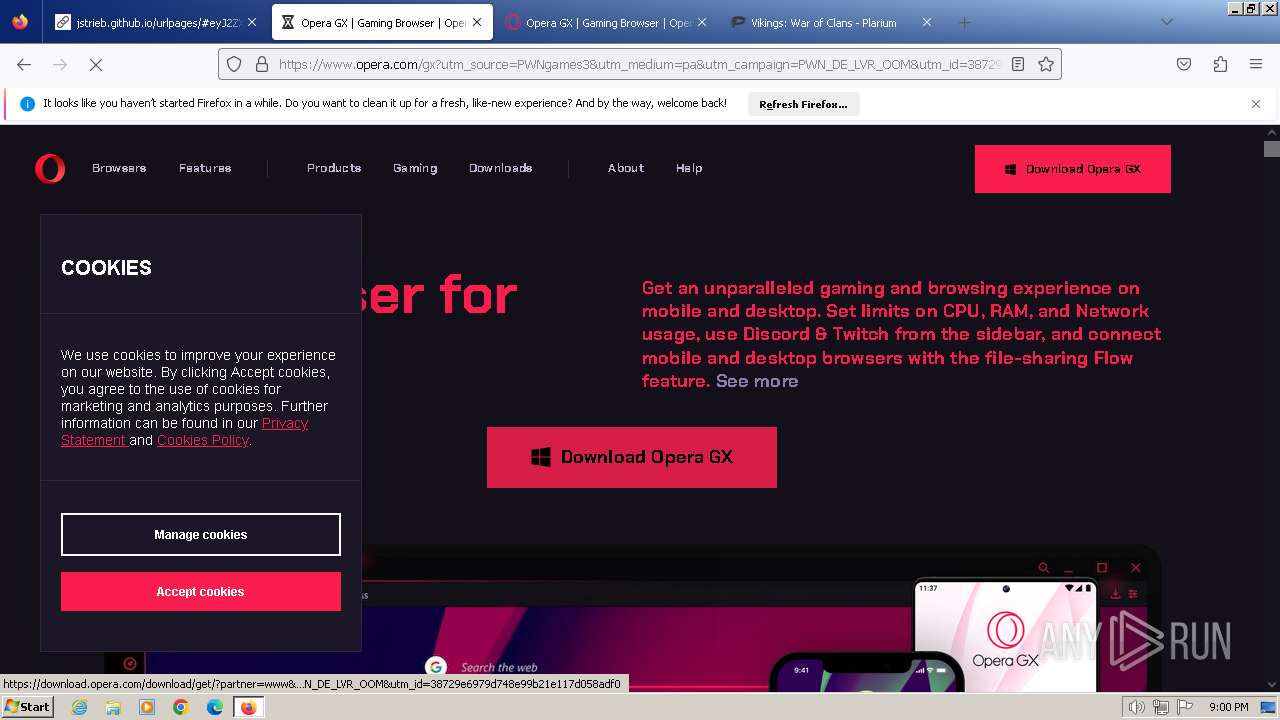Click the Refresh Firefox... button
This screenshot has width=1280, height=720.
pyautogui.click(x=803, y=104)
